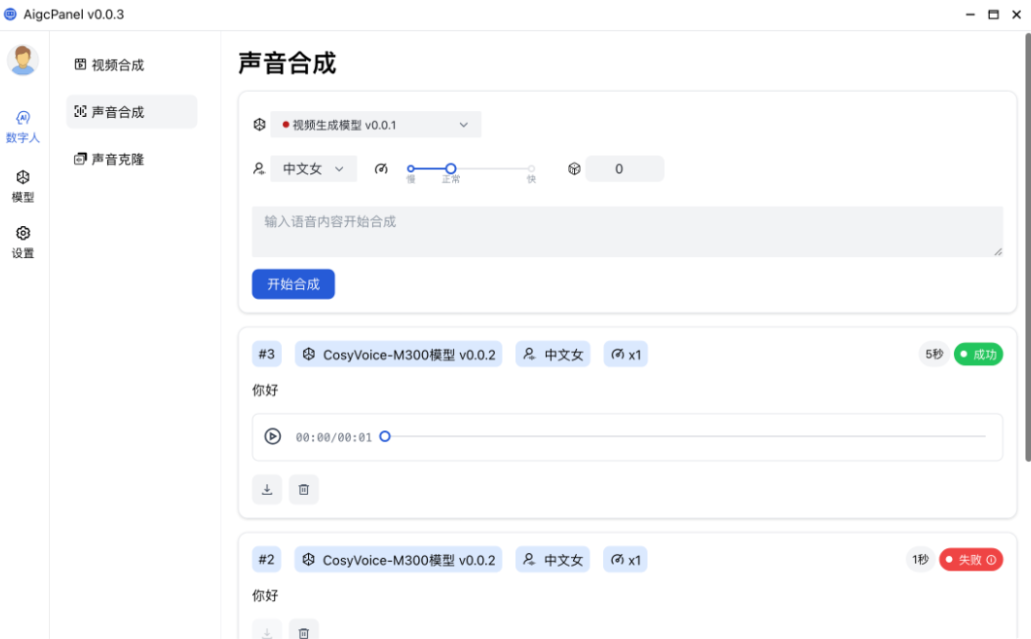Screen dimensions: 1031x639
Task: Focus the seed number field showing 0
Action: (x=625, y=169)
